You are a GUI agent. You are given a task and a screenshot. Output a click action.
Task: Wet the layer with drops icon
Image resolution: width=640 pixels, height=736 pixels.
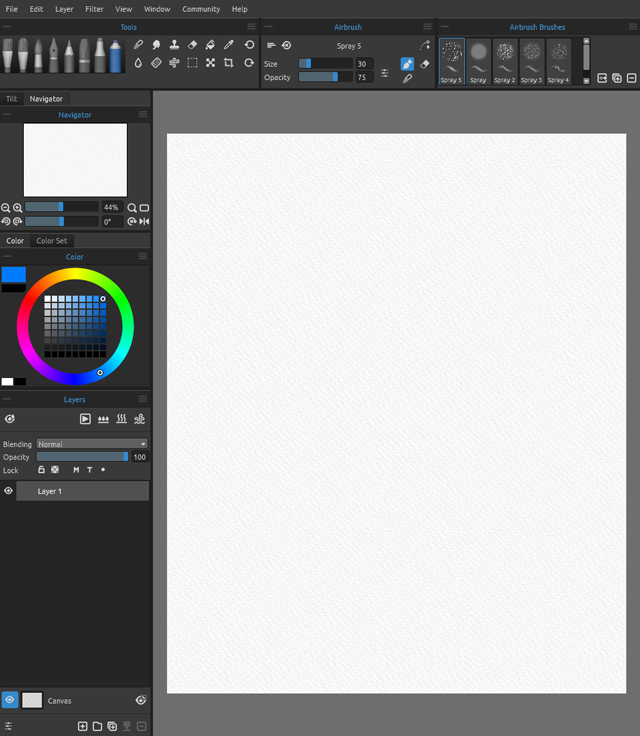click(x=103, y=419)
